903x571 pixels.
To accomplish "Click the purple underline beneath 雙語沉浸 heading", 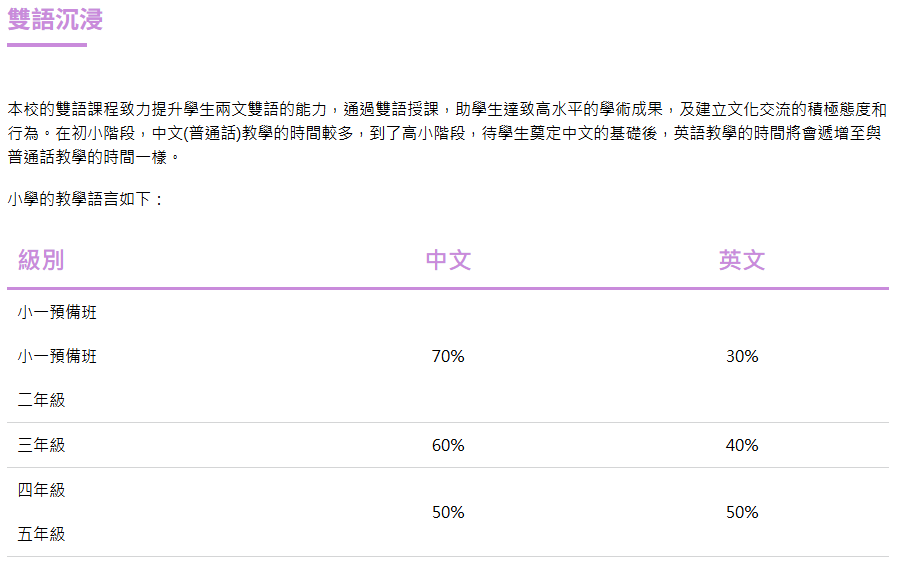I will [47, 45].
